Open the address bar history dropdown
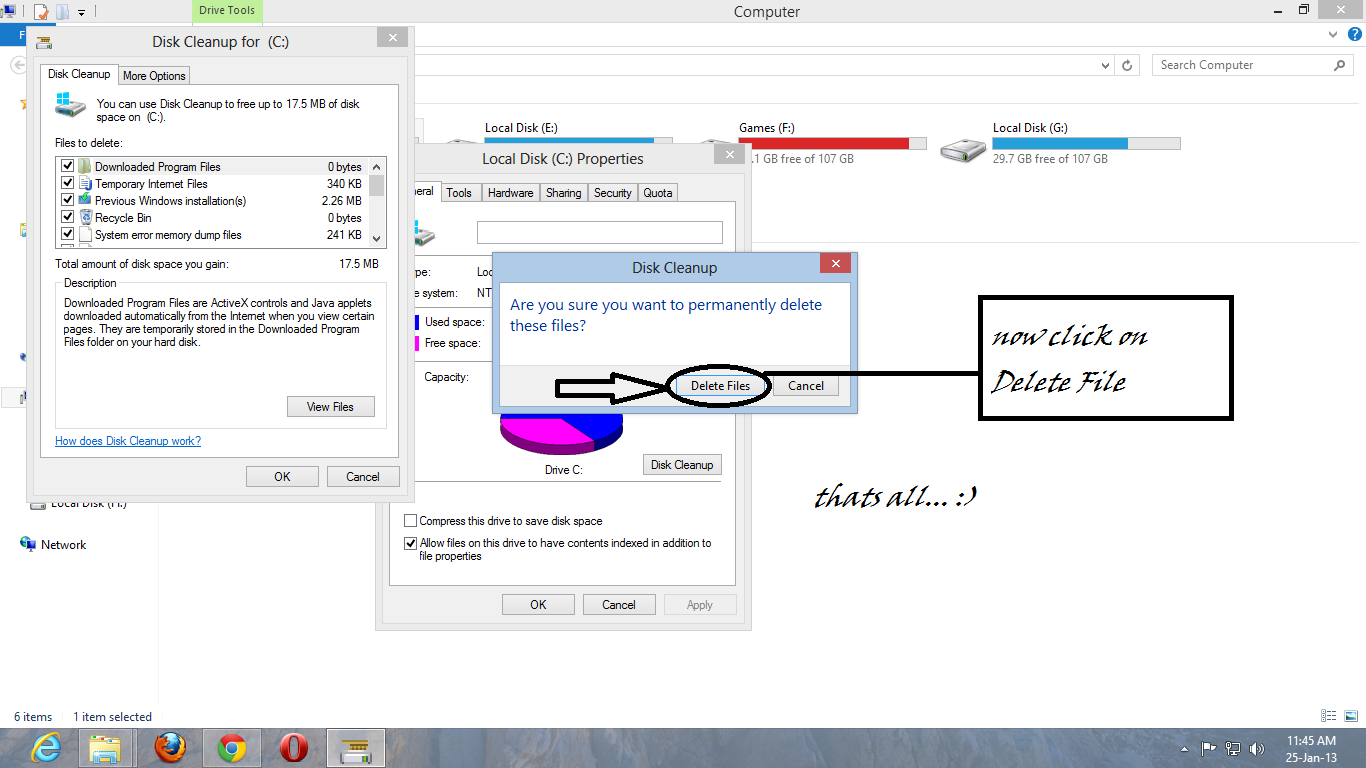This screenshot has width=1366, height=768. [1105, 64]
